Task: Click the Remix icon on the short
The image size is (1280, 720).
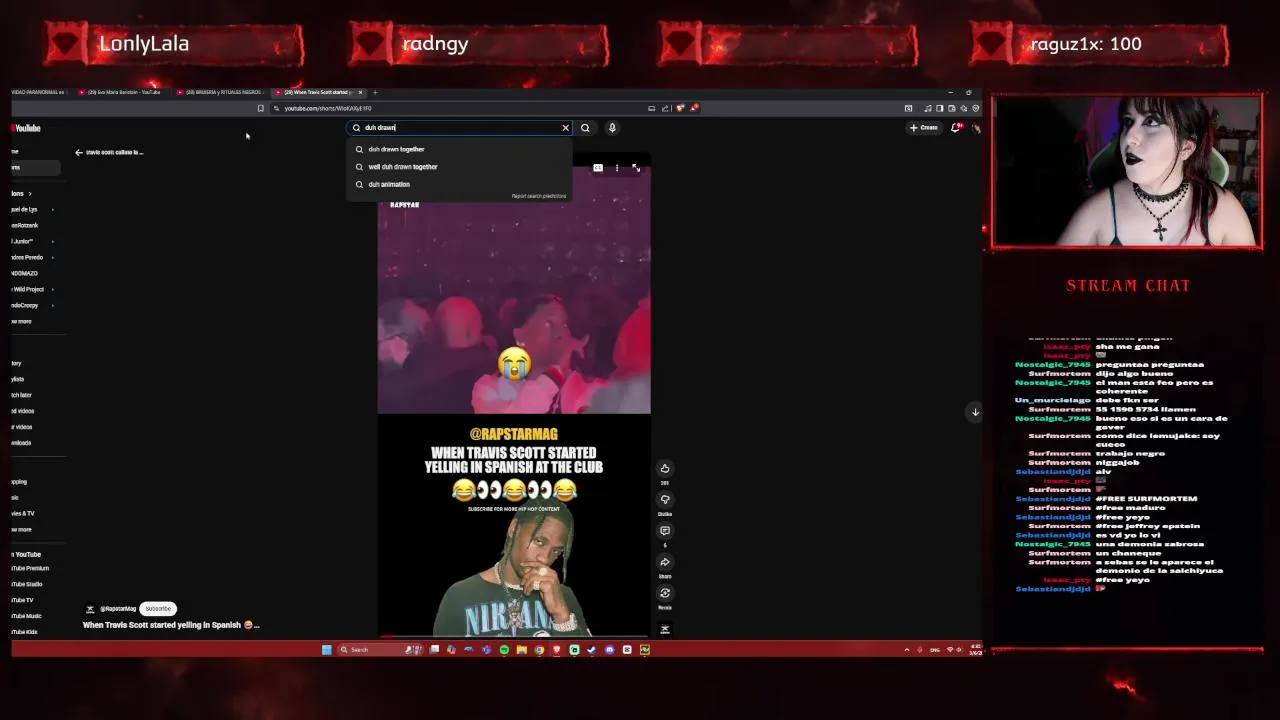Action: point(665,593)
